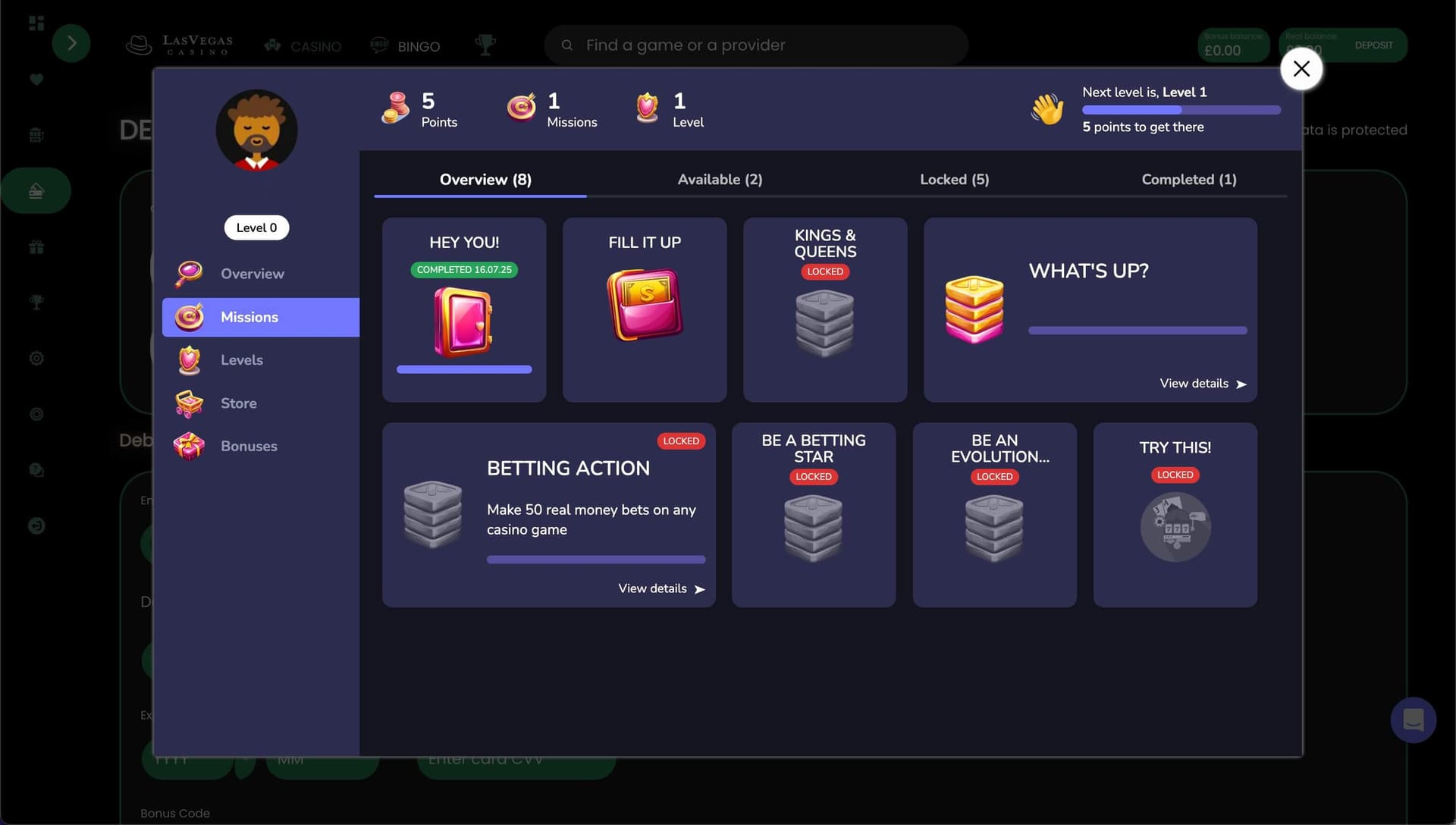Expand What's Up via View details arrow

1241,384
